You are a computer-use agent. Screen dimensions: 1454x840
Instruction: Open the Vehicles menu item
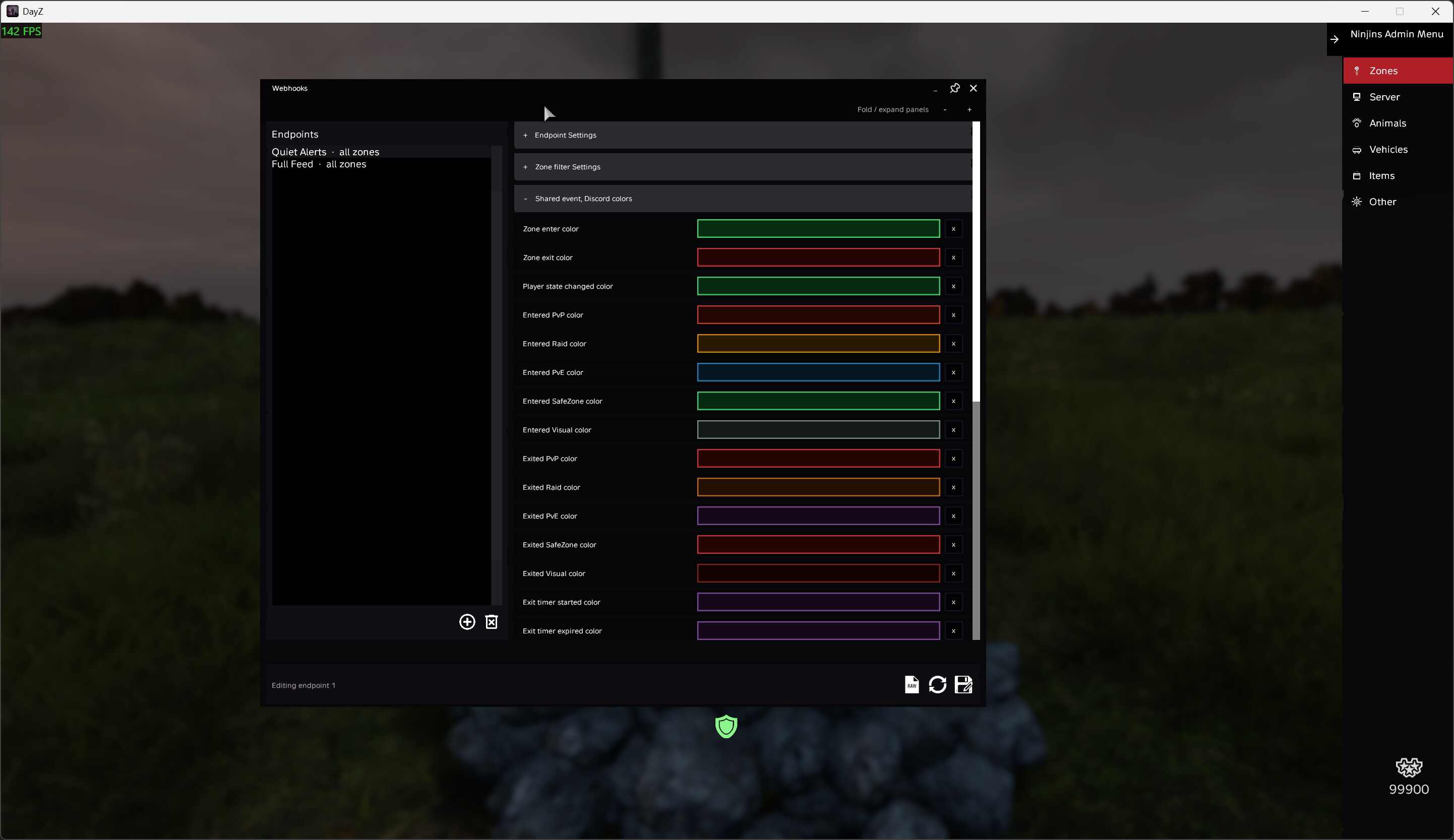click(1398, 149)
